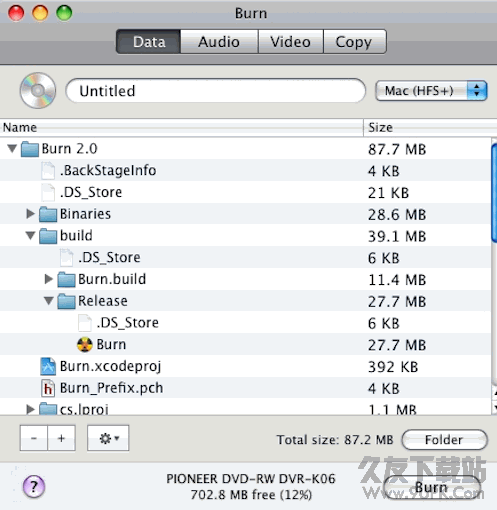Click the build folder icon
This screenshot has height=510, width=497.
48,236
